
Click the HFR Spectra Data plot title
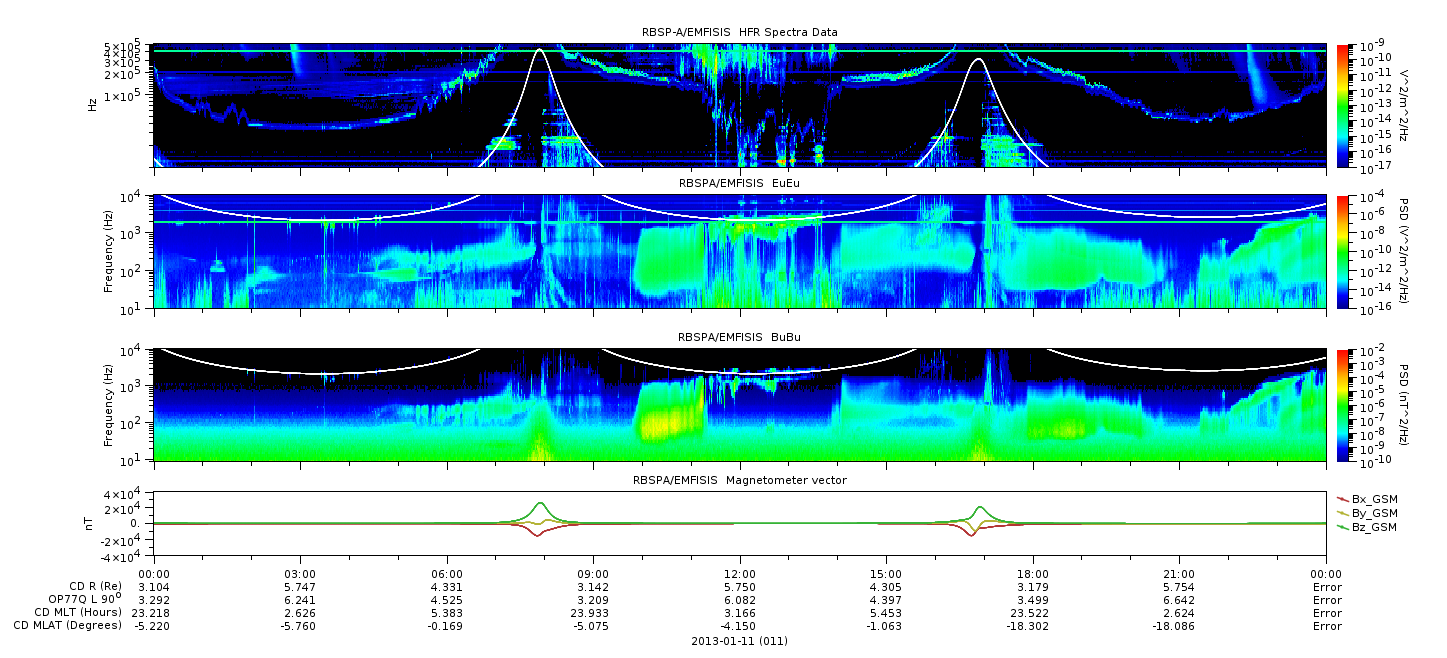[739, 32]
